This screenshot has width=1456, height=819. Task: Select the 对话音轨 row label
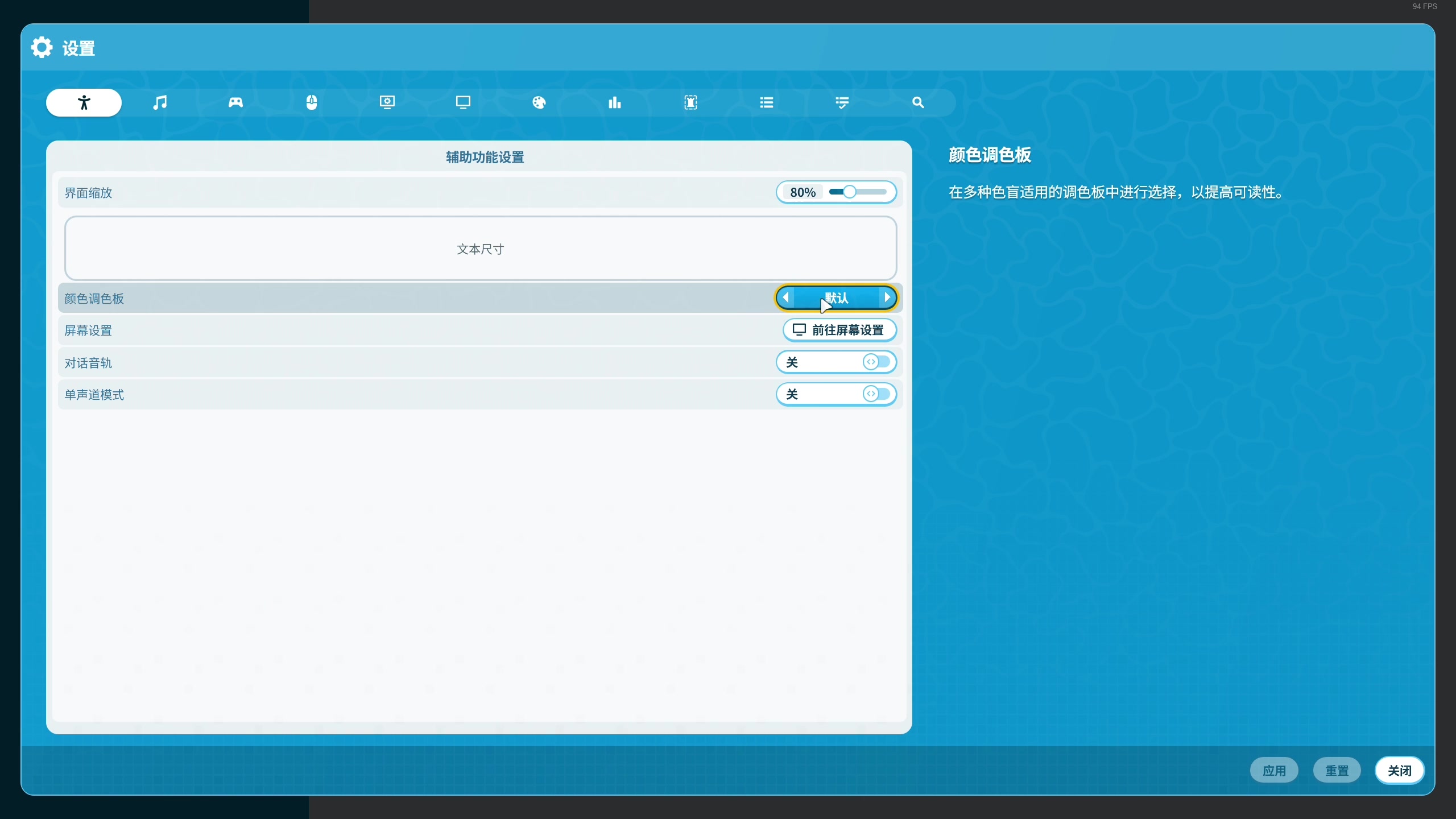88,363
